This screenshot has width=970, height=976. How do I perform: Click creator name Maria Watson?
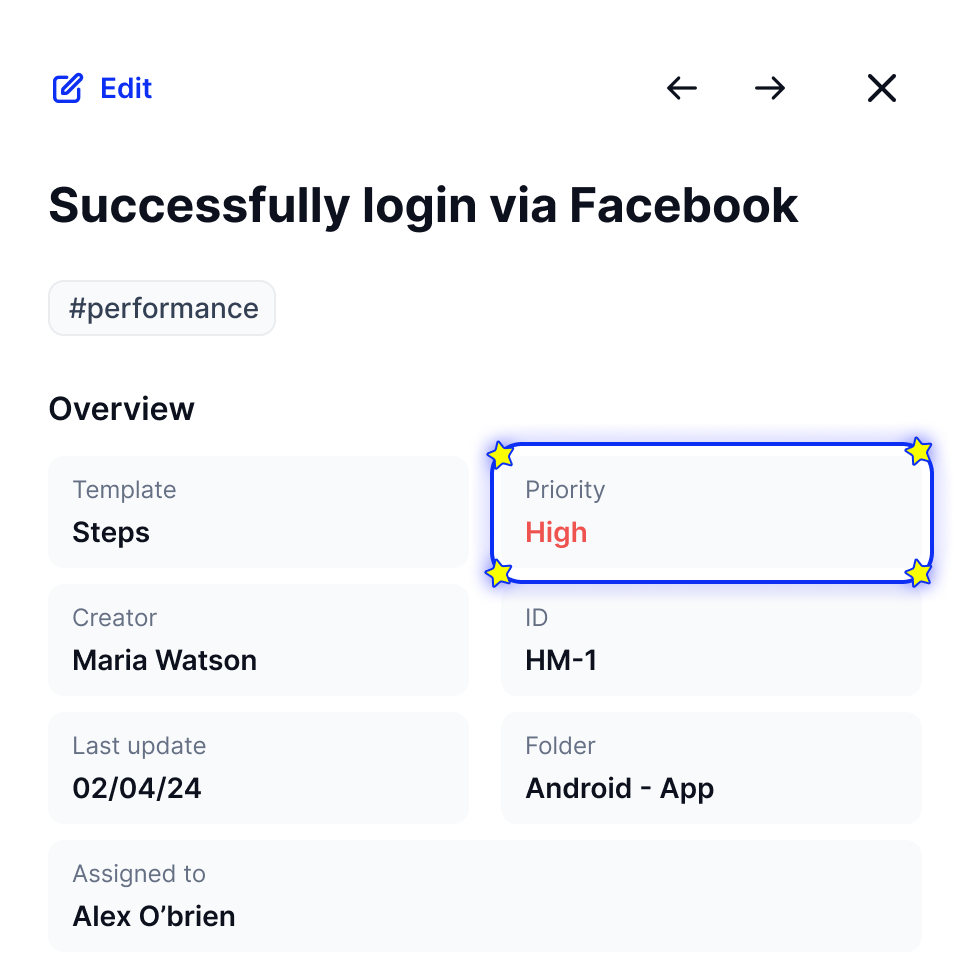click(164, 660)
